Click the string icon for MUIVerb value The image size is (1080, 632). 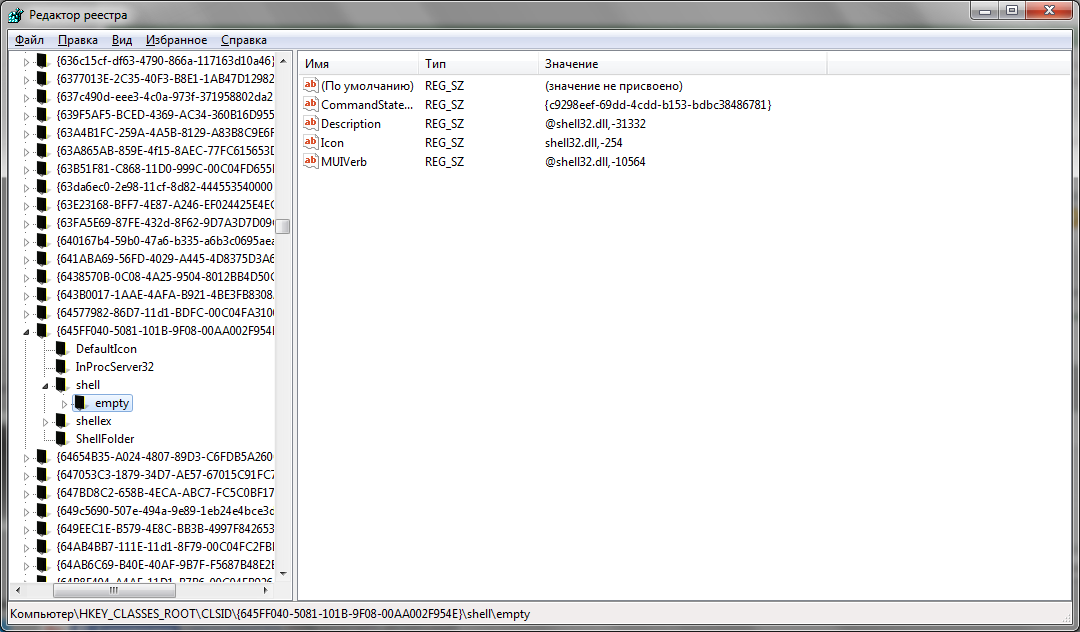[x=311, y=161]
